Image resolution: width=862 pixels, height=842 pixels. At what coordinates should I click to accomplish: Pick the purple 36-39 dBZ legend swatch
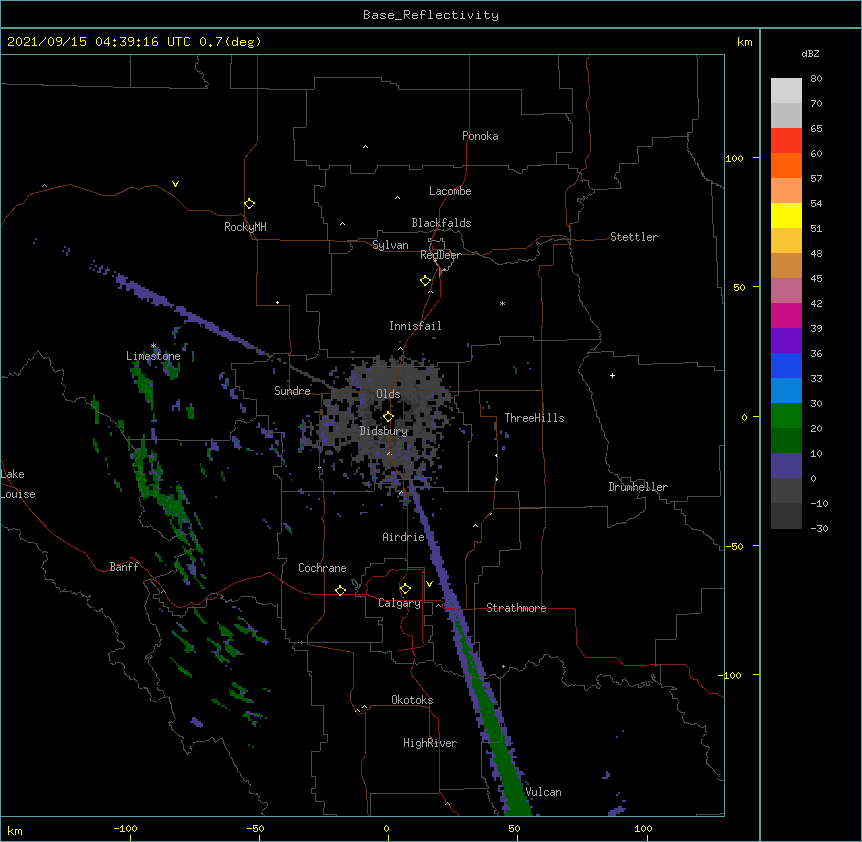point(786,341)
